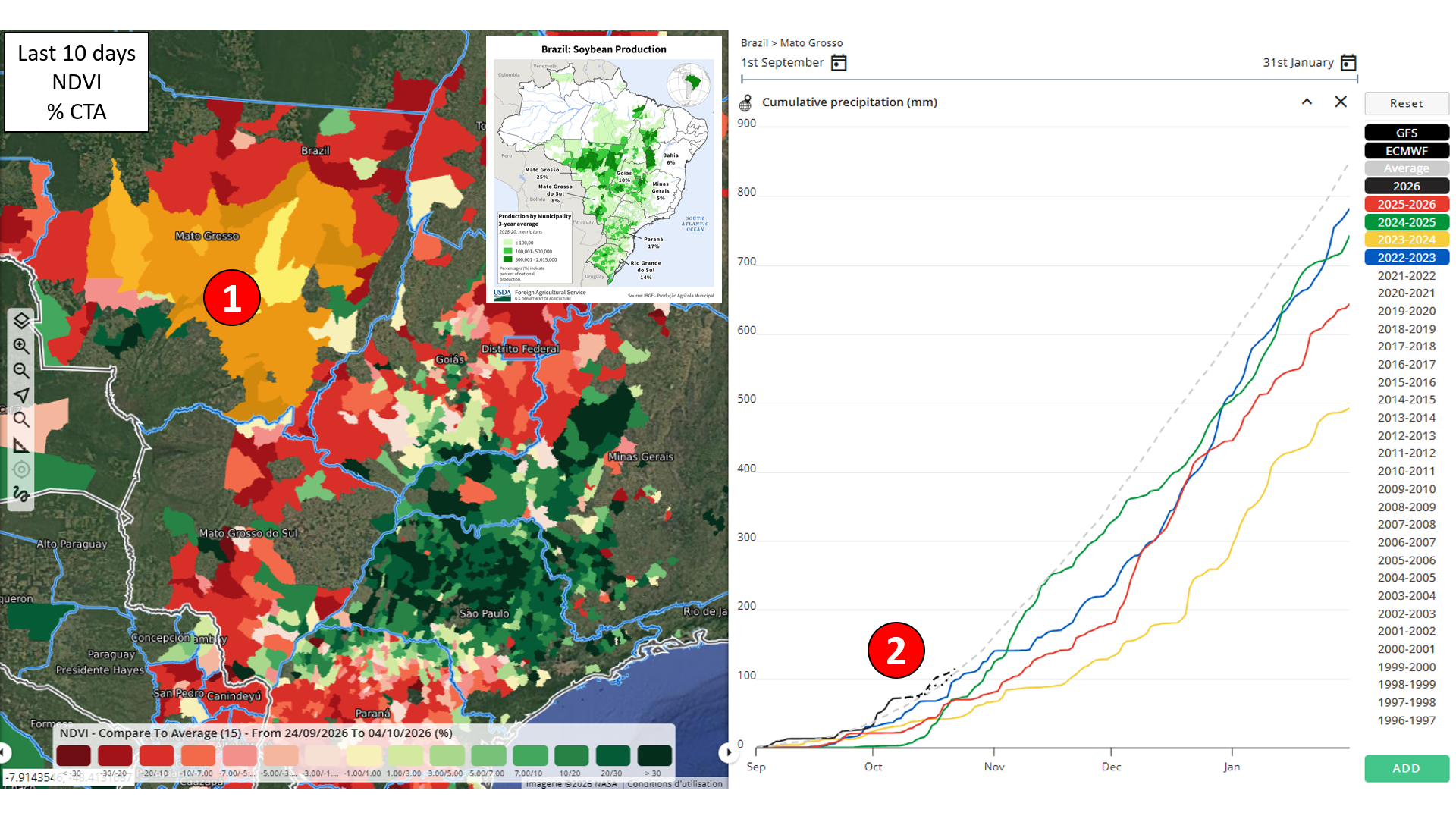Click the darkest red NDVI legend swatch
1456x819 pixels.
[x=74, y=755]
